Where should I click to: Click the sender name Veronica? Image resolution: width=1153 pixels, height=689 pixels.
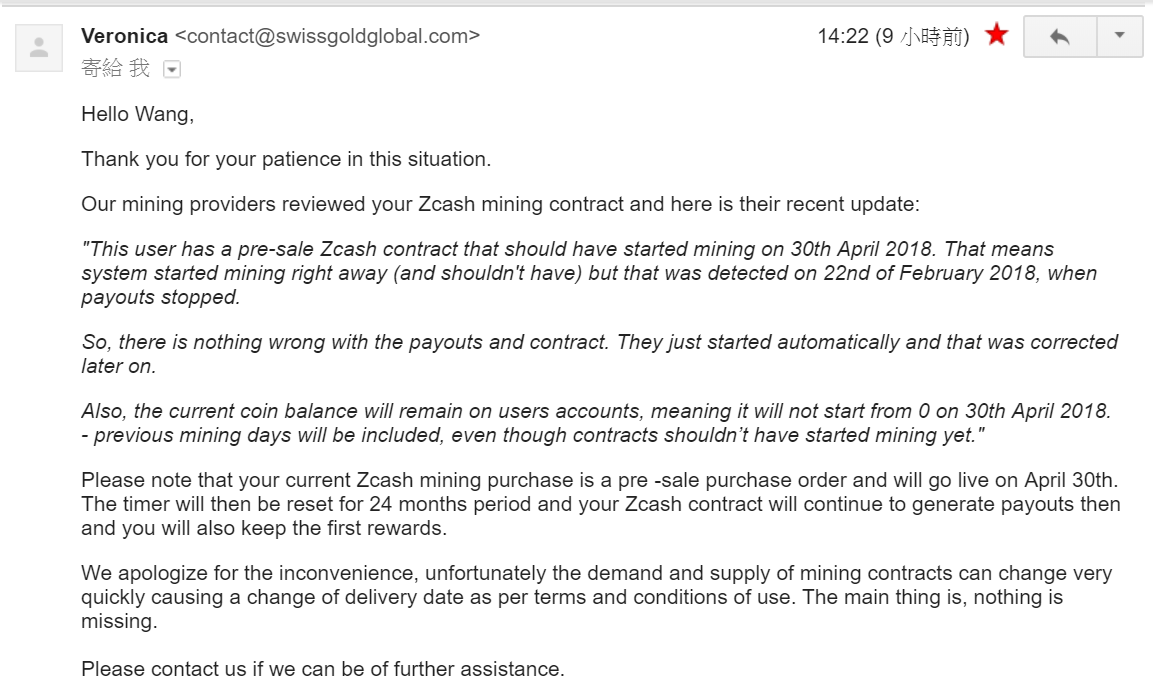tap(124, 36)
